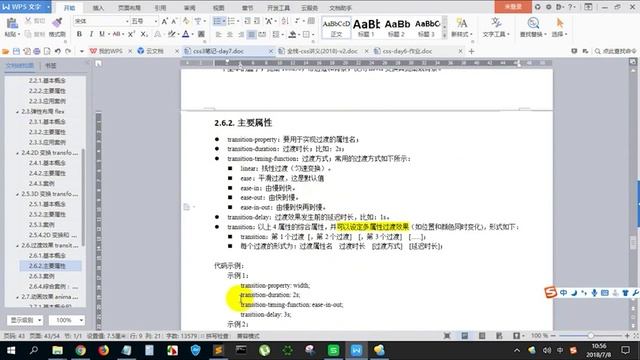The height and width of the screenshot is (360, 640).
Task: Click the Grow Font icon
Action: [x=164, y=21]
